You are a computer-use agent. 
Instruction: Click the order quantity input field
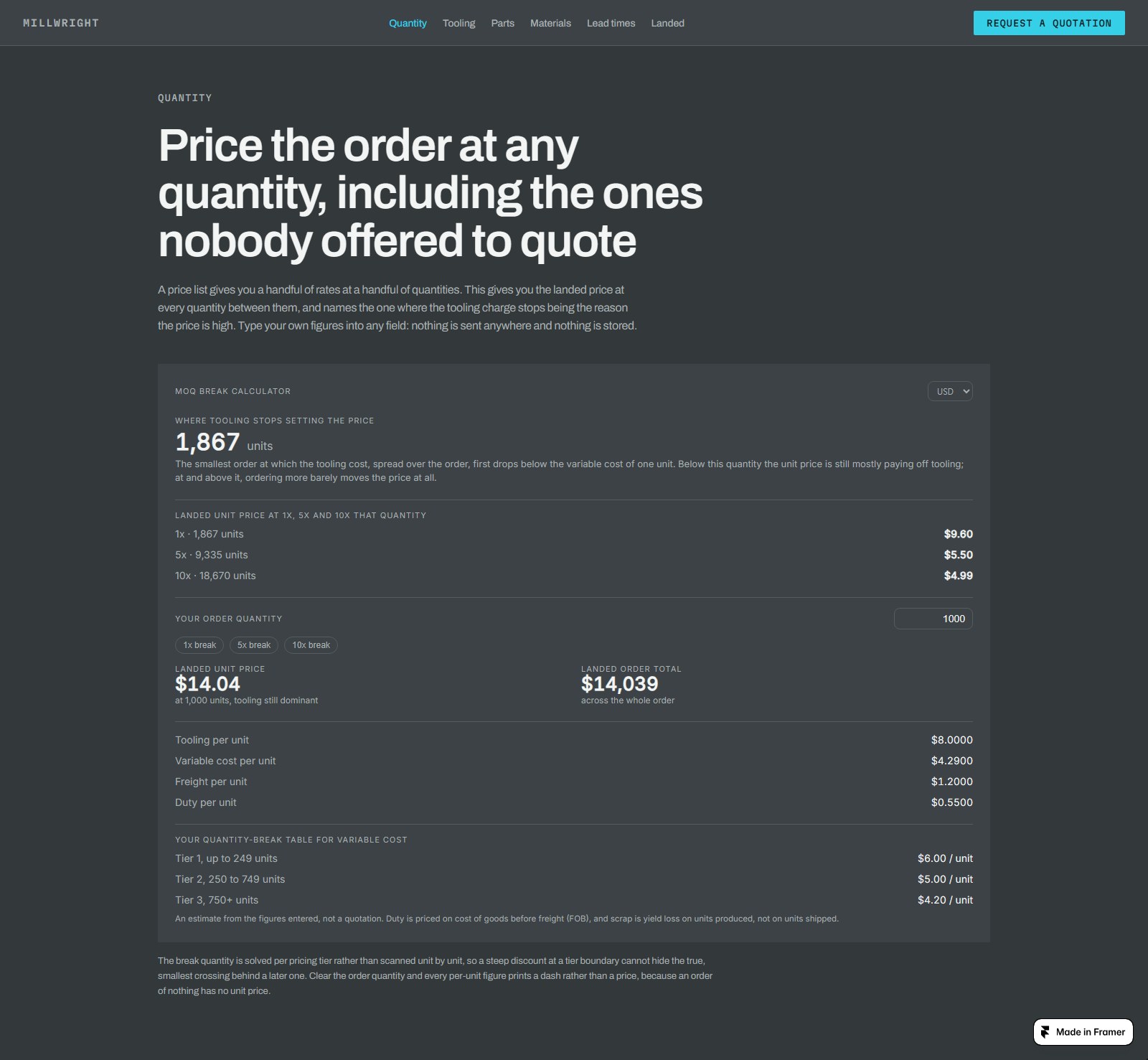[x=933, y=619]
